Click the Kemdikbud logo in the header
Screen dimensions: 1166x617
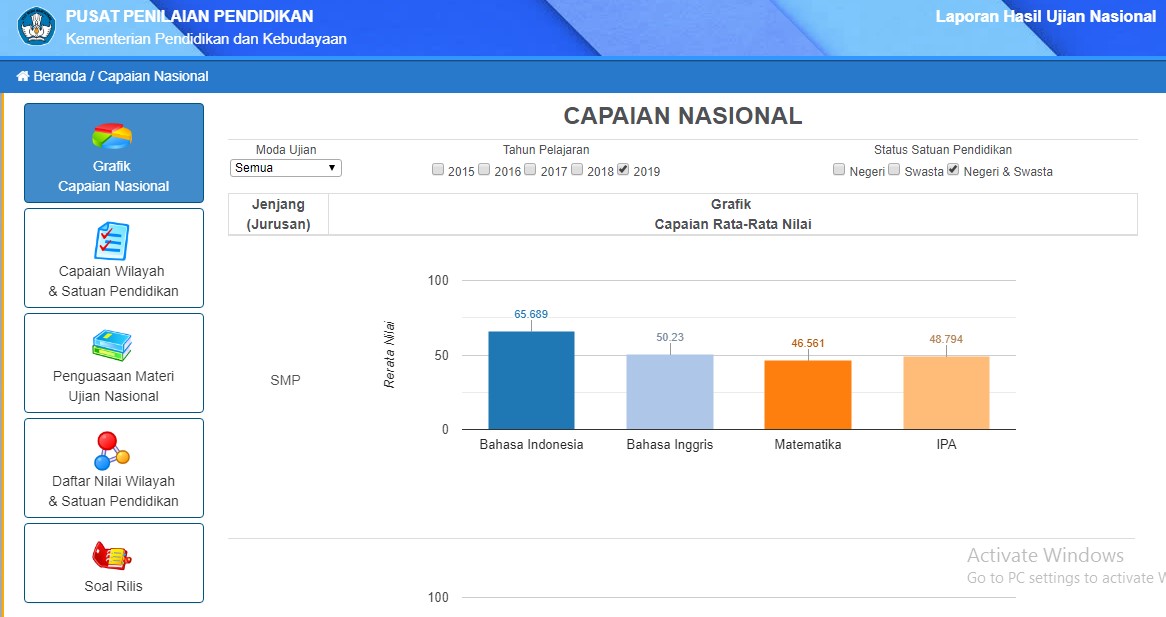[x=36, y=27]
